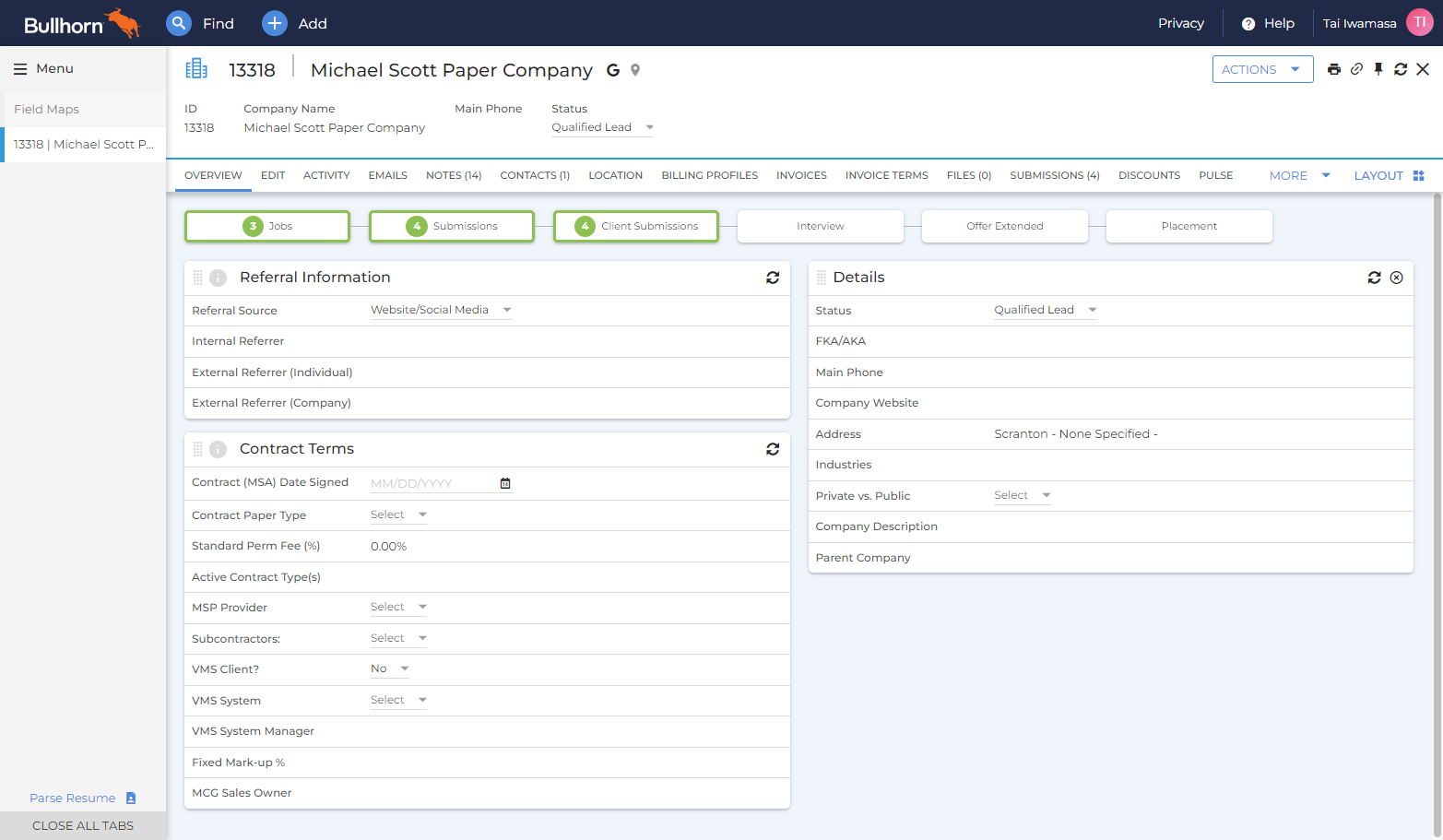Click CLOSE ALL TABS button

click(x=83, y=826)
